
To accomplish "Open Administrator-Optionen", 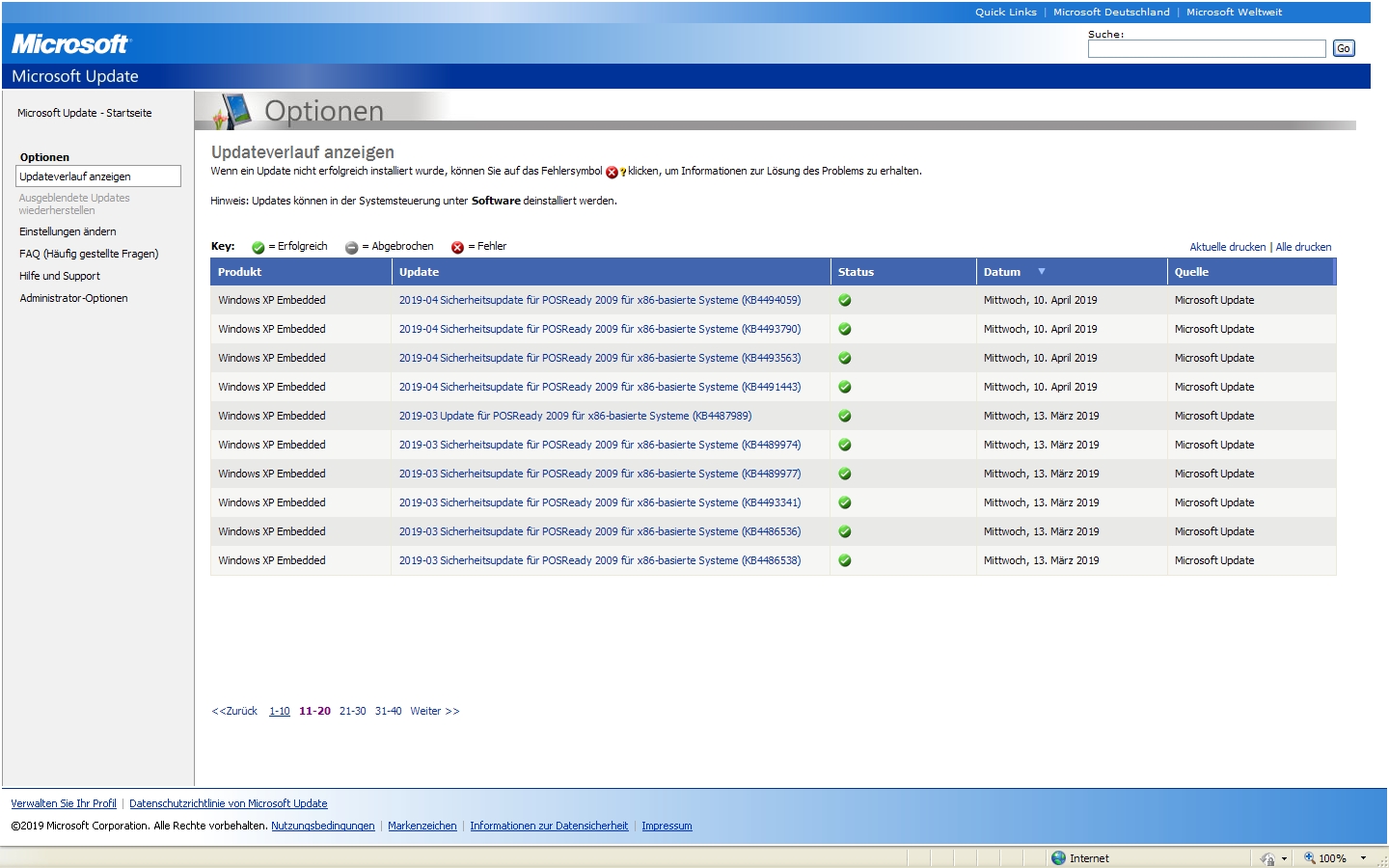I will (73, 298).
